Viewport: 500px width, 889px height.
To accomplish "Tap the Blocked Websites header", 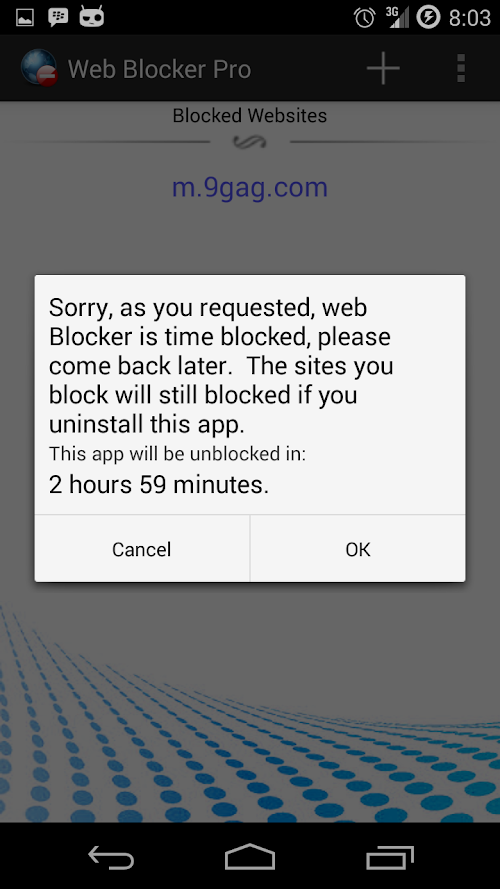I will [x=250, y=116].
